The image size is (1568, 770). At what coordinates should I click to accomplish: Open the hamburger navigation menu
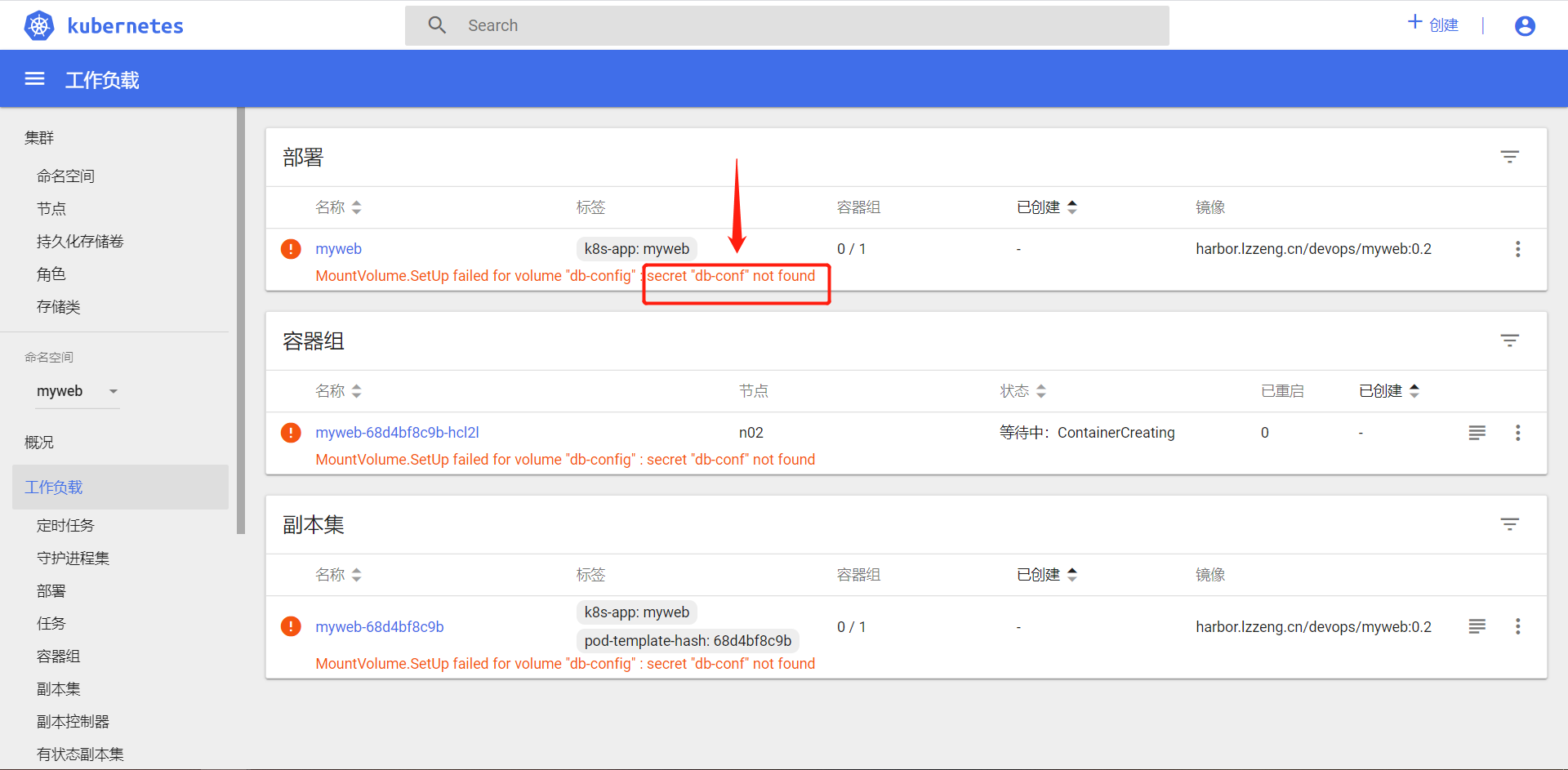34,79
